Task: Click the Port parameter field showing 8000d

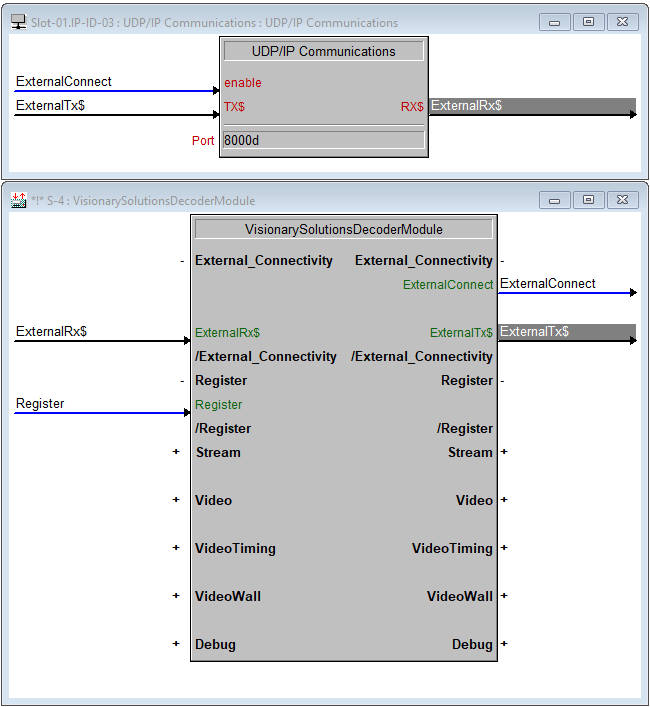Action: [x=323, y=140]
